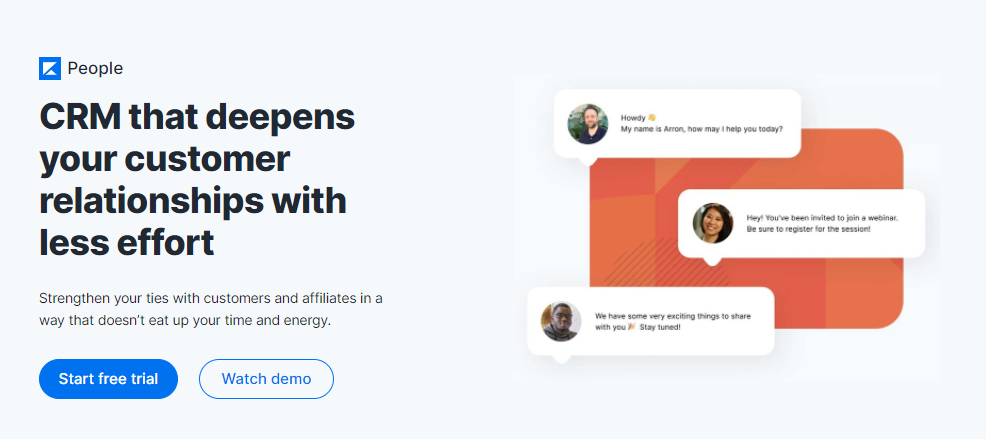Click the blue Kartra People logo icon
The image size is (986, 439).
[50, 69]
